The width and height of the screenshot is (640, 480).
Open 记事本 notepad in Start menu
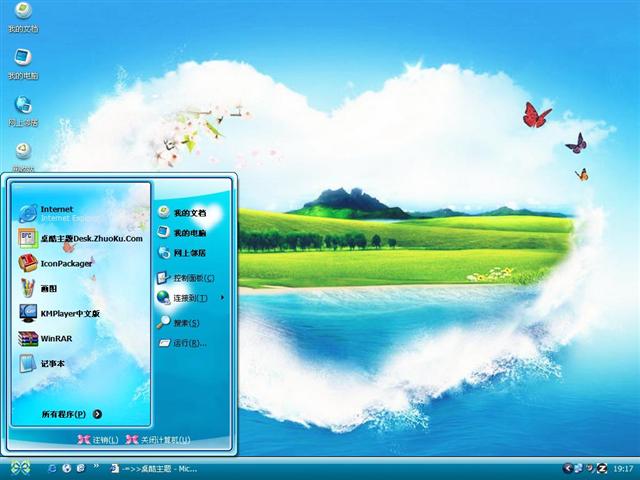[x=42, y=363]
